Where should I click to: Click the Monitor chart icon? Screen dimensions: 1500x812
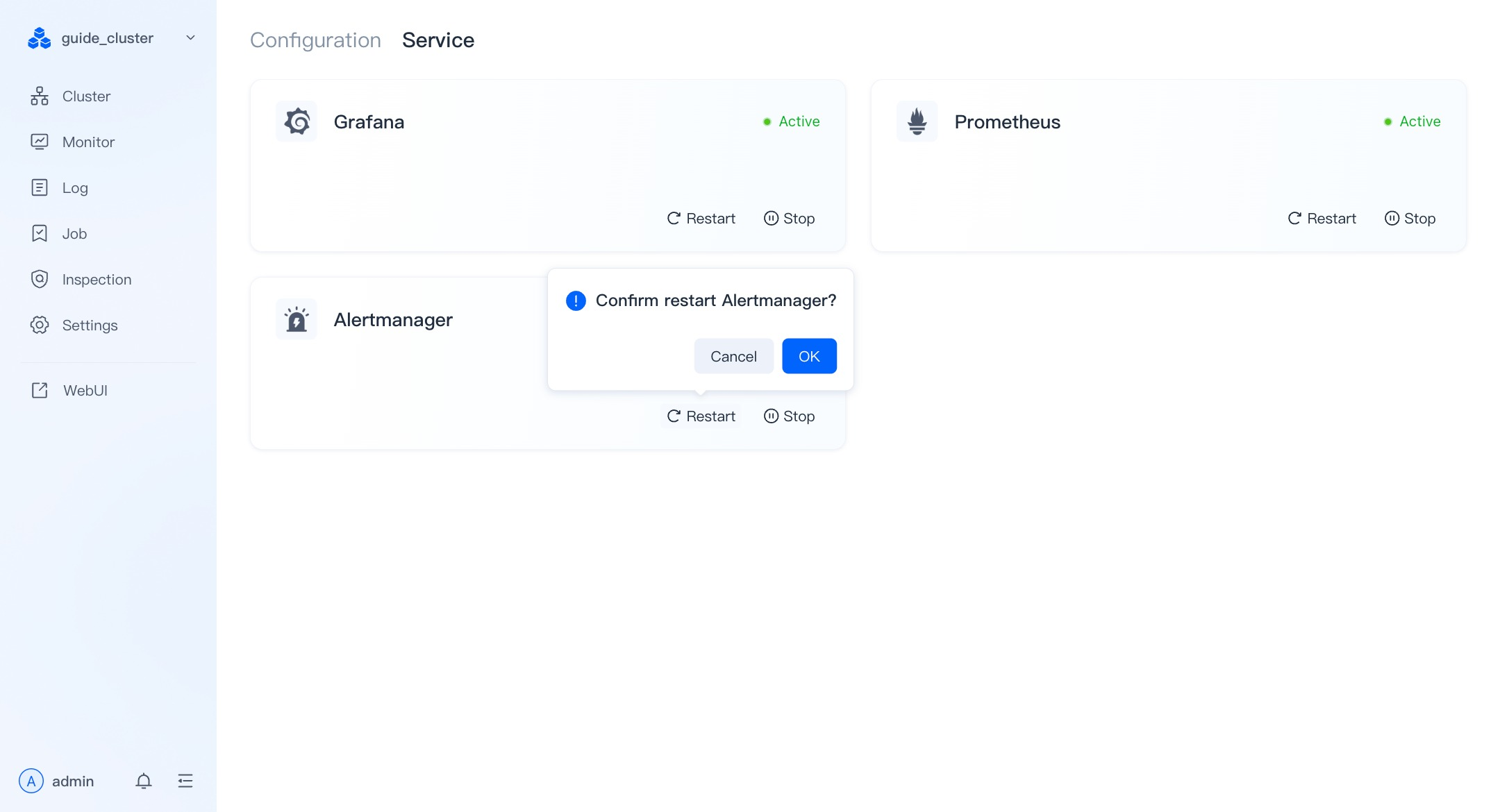pos(40,142)
